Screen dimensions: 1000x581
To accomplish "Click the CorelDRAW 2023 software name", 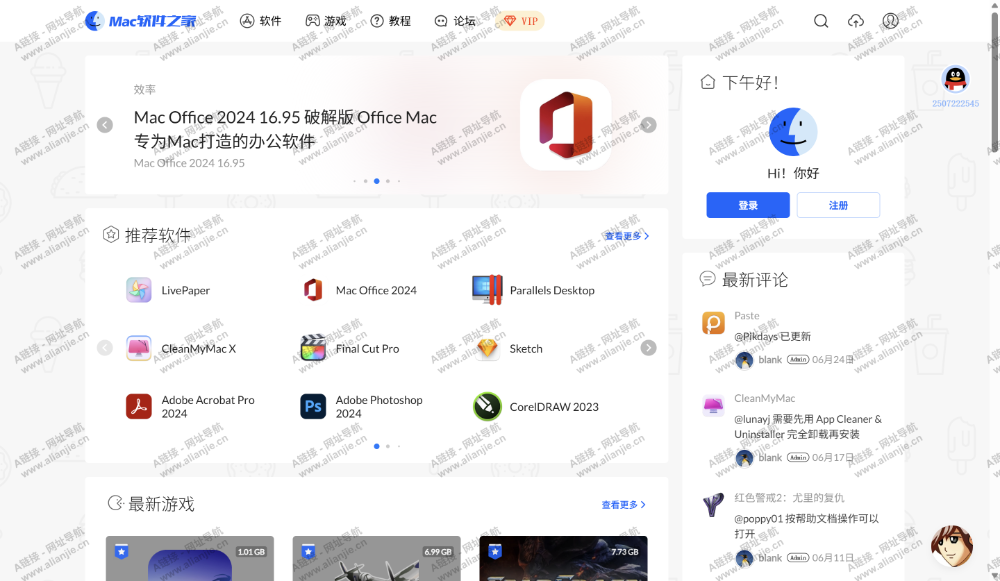I will pos(554,407).
